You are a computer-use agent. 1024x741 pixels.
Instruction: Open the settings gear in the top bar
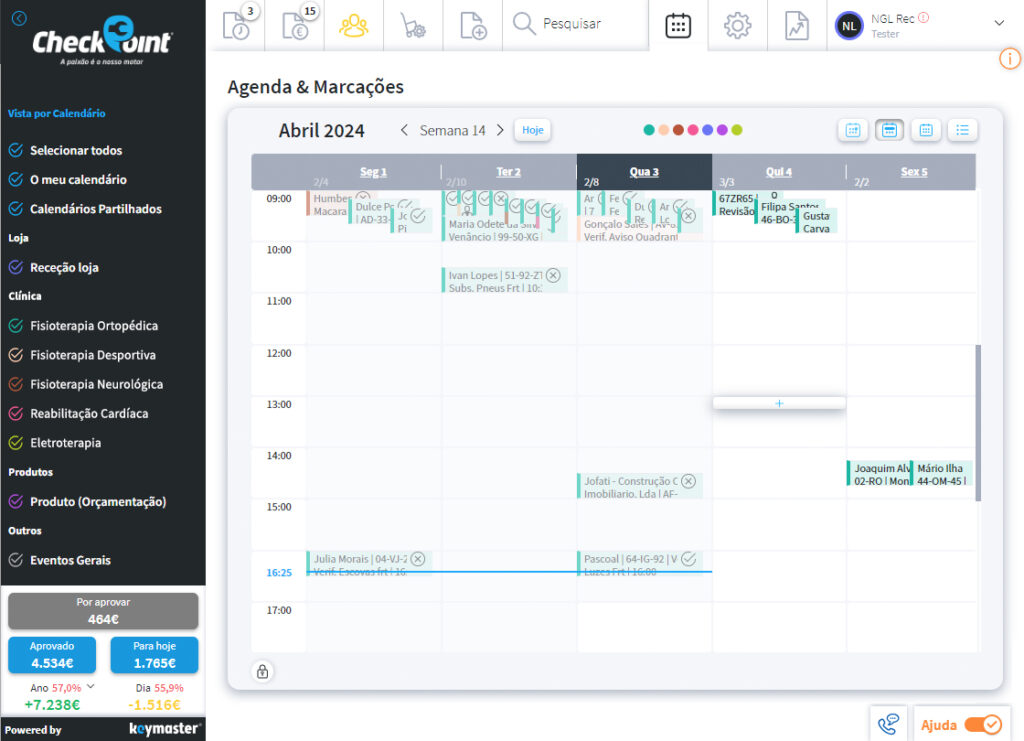pos(737,25)
